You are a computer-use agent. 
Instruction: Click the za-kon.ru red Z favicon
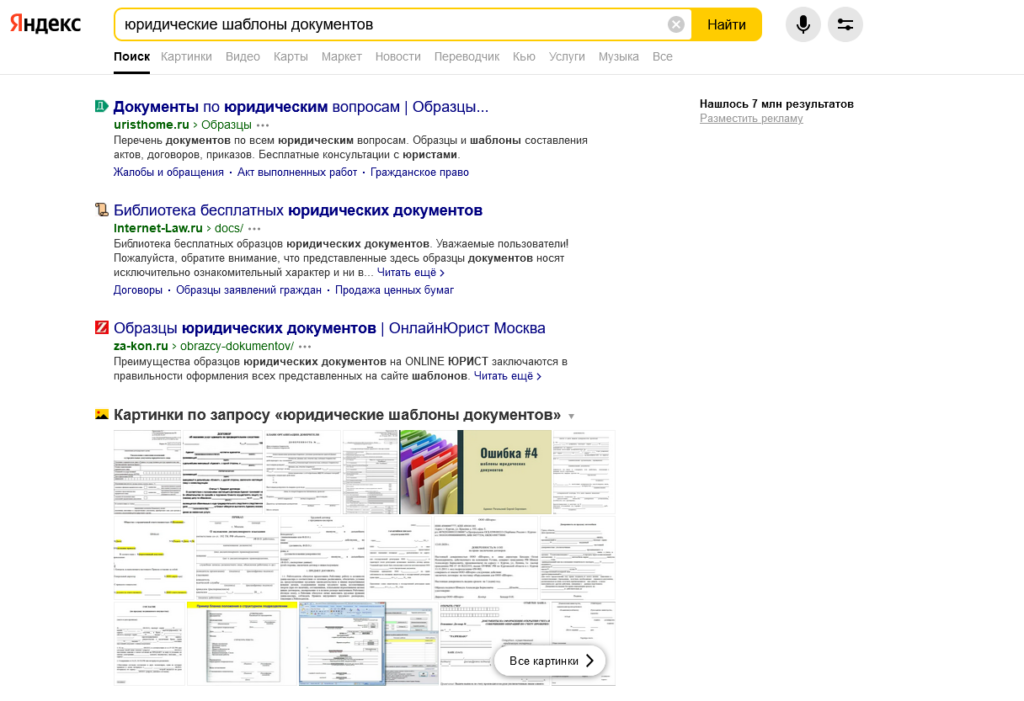point(101,327)
